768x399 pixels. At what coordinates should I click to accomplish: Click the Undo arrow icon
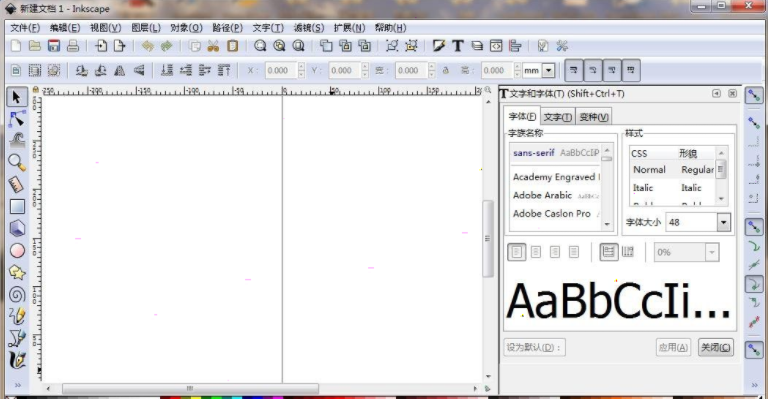coord(147,46)
